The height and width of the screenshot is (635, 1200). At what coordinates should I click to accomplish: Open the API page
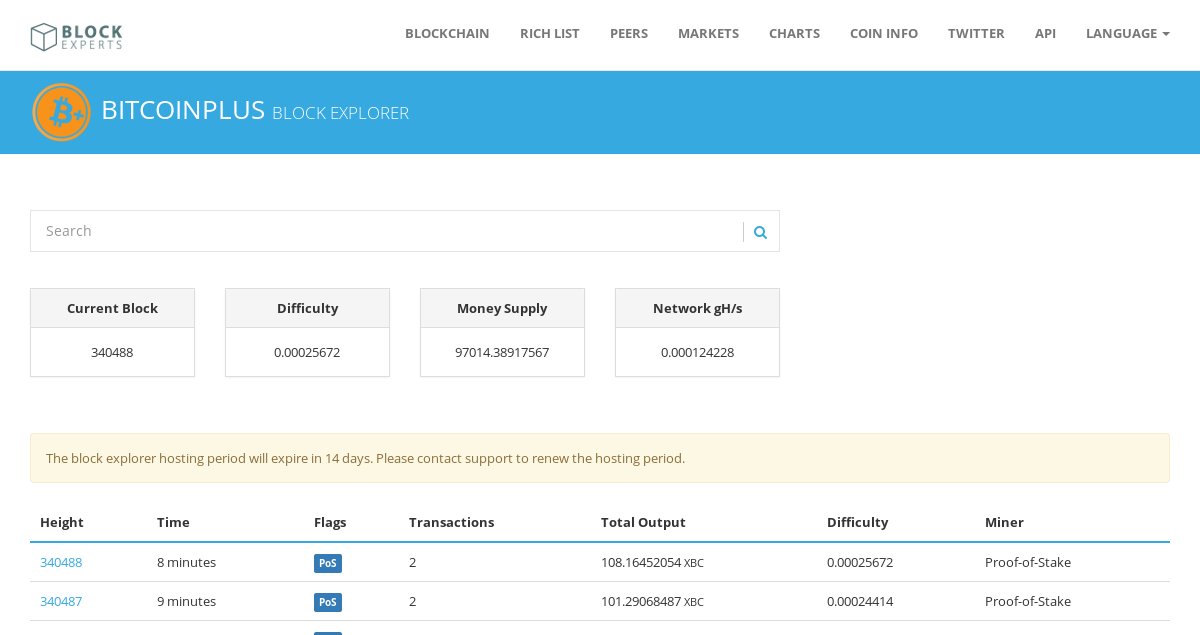click(x=1045, y=33)
